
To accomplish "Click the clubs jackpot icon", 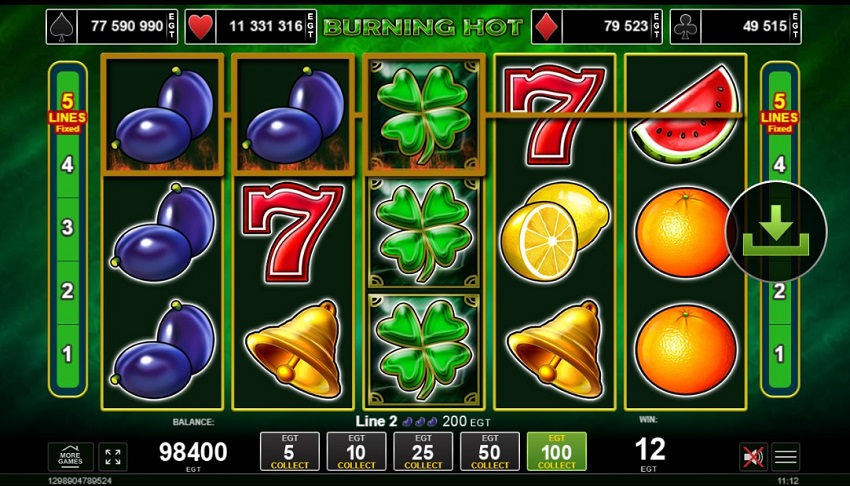I will [685, 27].
